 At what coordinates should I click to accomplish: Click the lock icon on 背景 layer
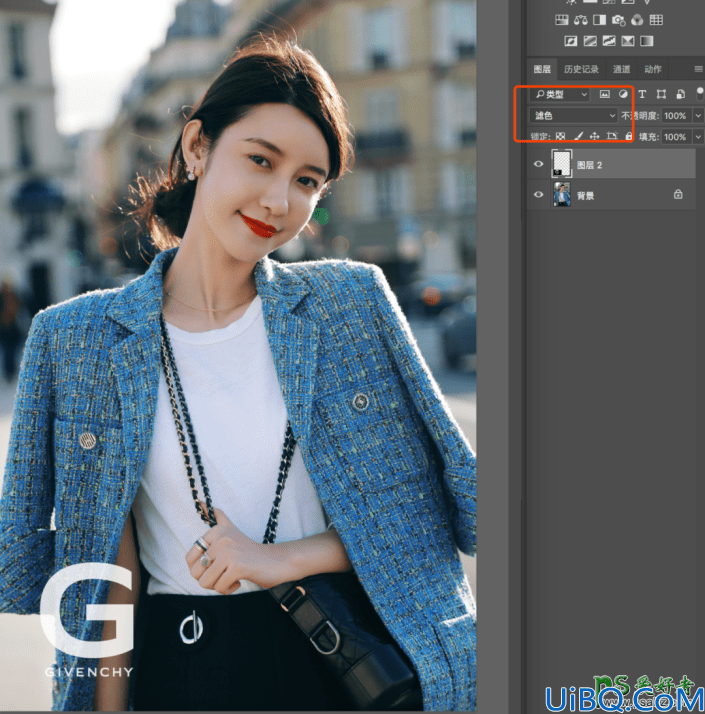678,194
